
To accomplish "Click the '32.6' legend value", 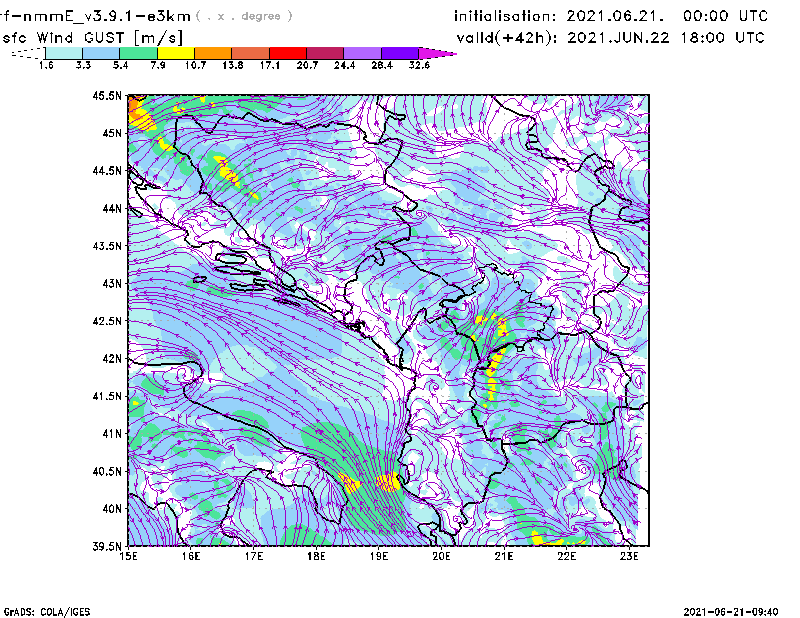I will tap(419, 65).
